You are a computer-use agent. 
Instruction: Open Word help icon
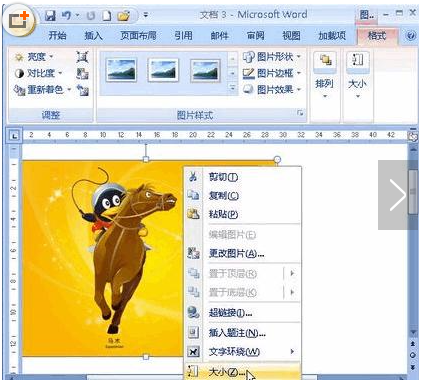point(411,35)
